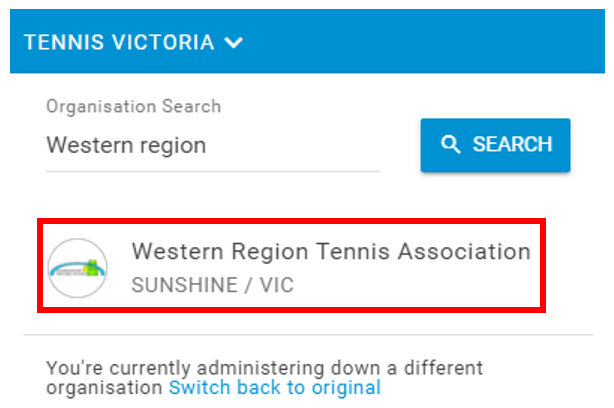Image resolution: width=614 pixels, height=408 pixels.
Task: Click the empty area of search input underline
Action: pos(294,146)
